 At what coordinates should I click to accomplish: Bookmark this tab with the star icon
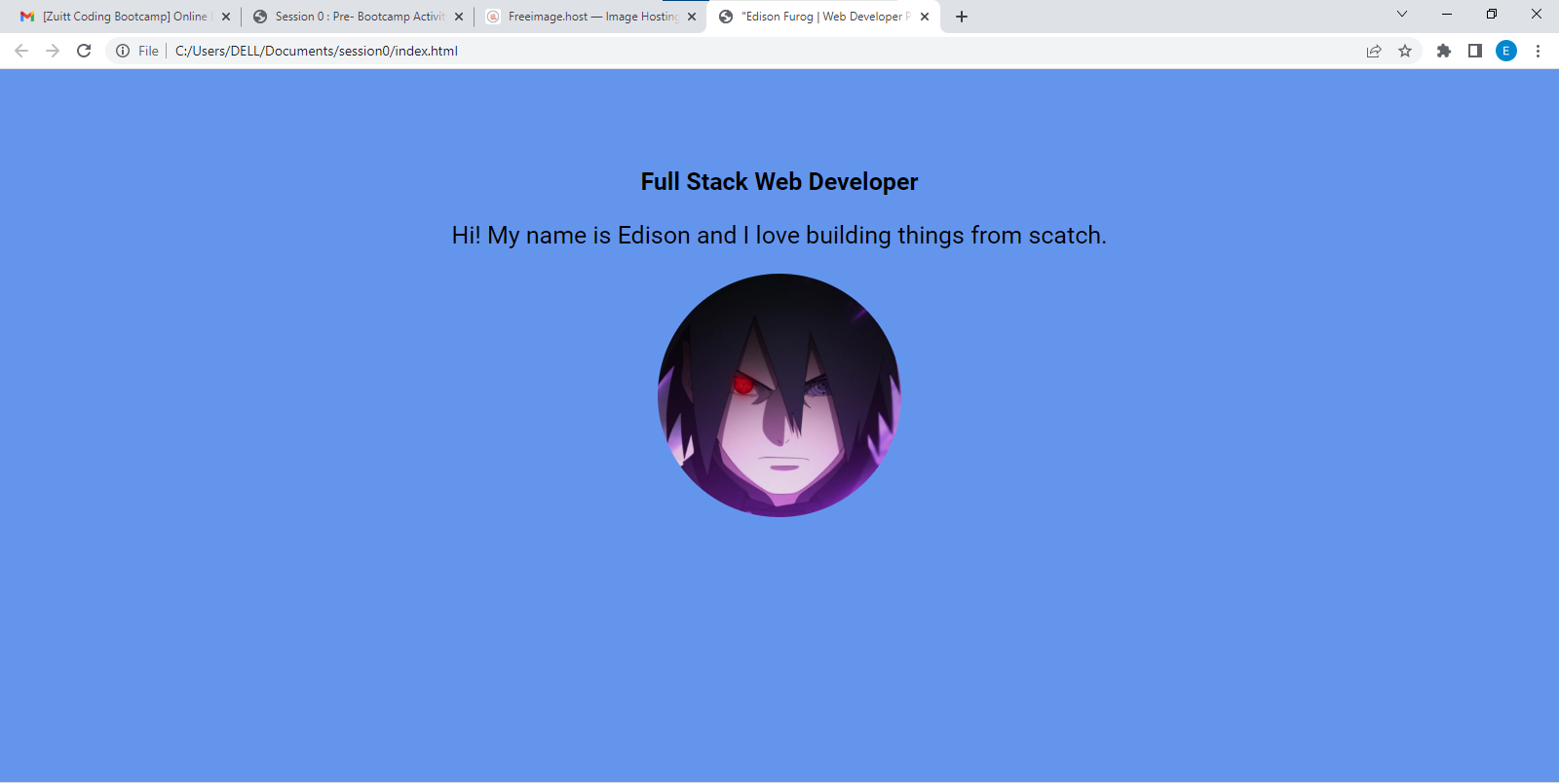(x=1405, y=51)
